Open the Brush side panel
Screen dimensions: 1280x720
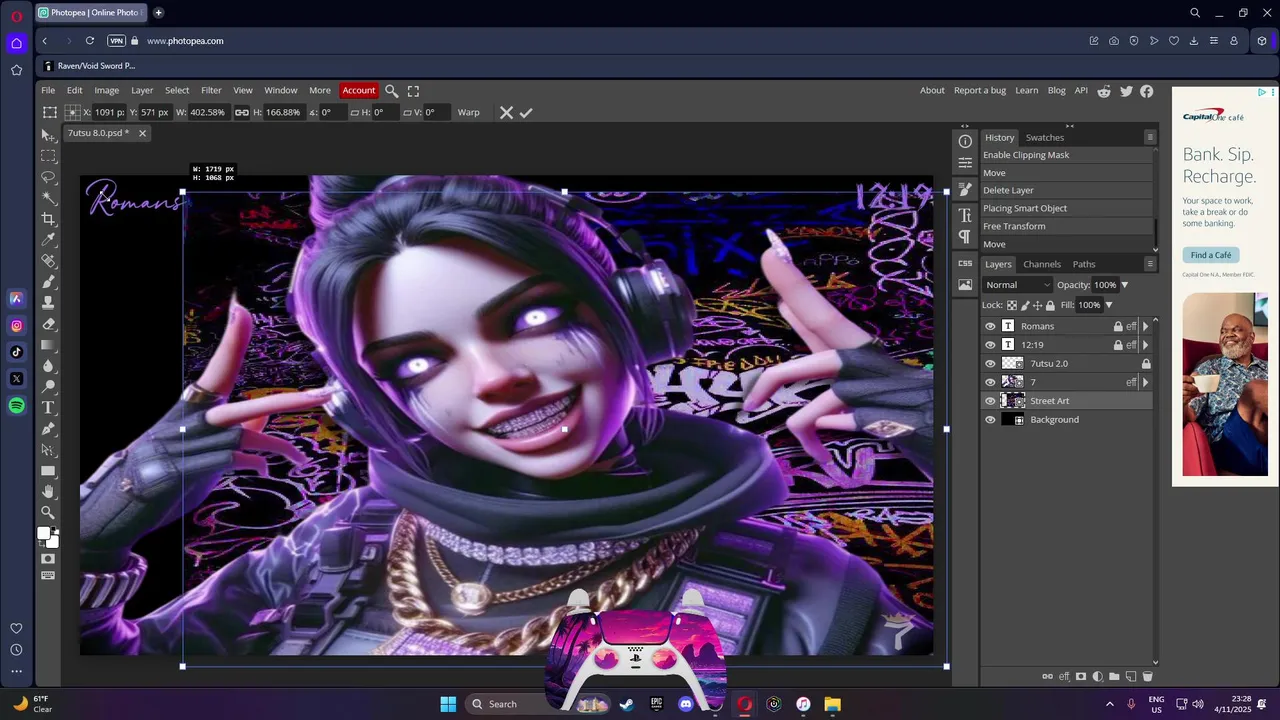click(x=965, y=189)
